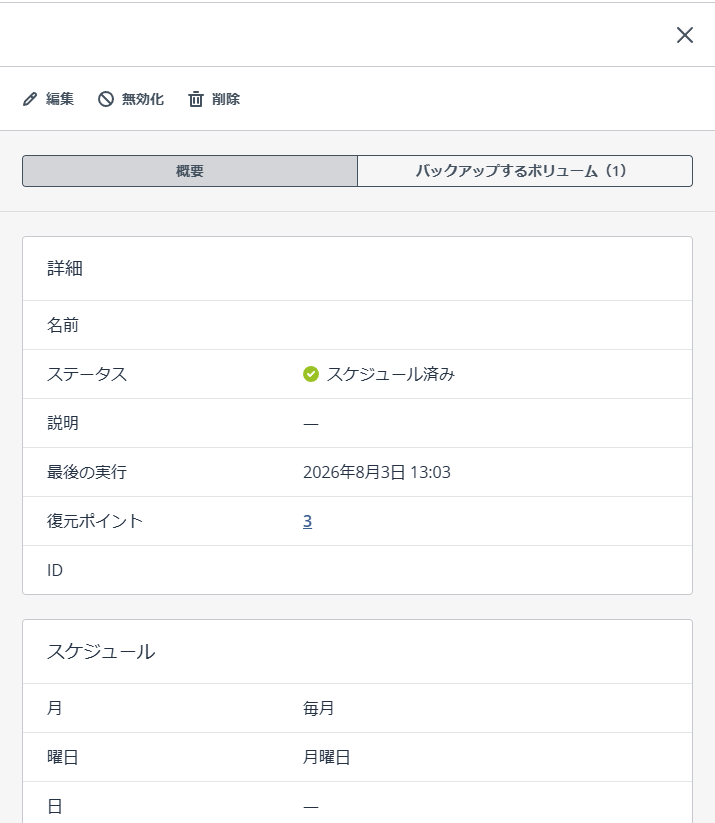
Task: Open the restore points link showing 3
Action: [308, 521]
